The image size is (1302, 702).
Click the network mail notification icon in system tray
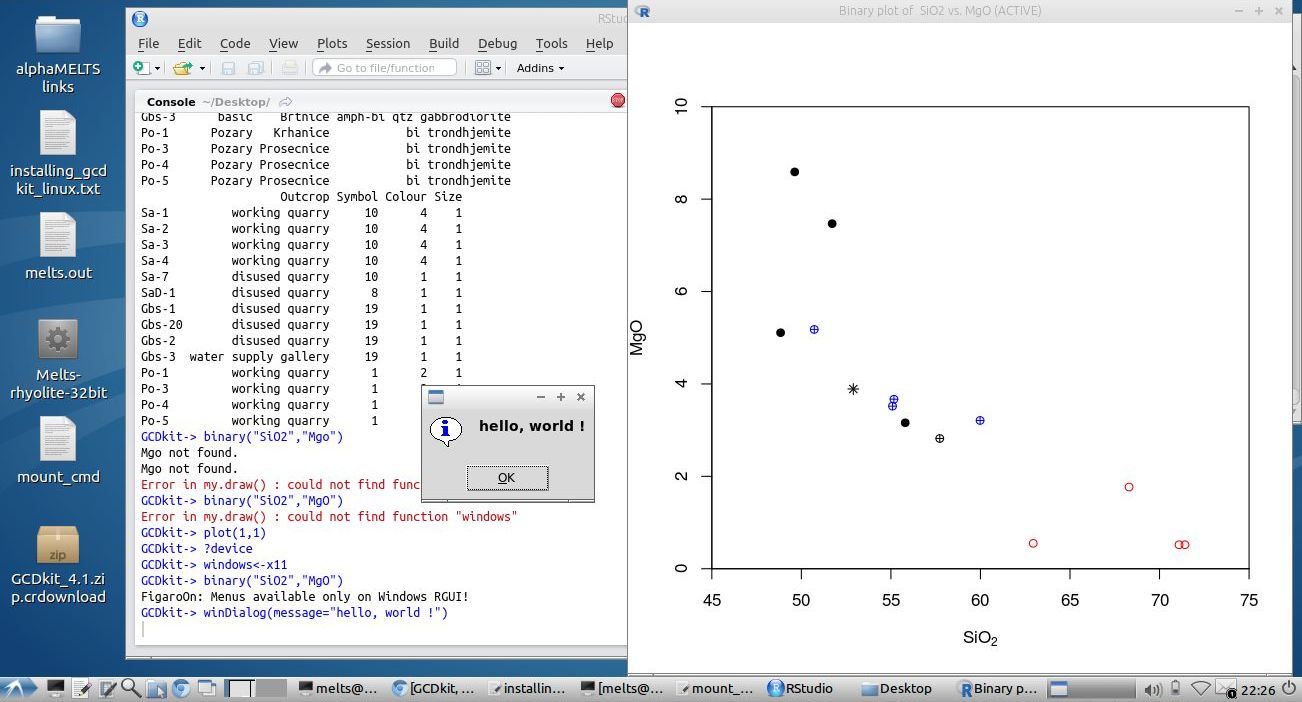[x=1225, y=688]
